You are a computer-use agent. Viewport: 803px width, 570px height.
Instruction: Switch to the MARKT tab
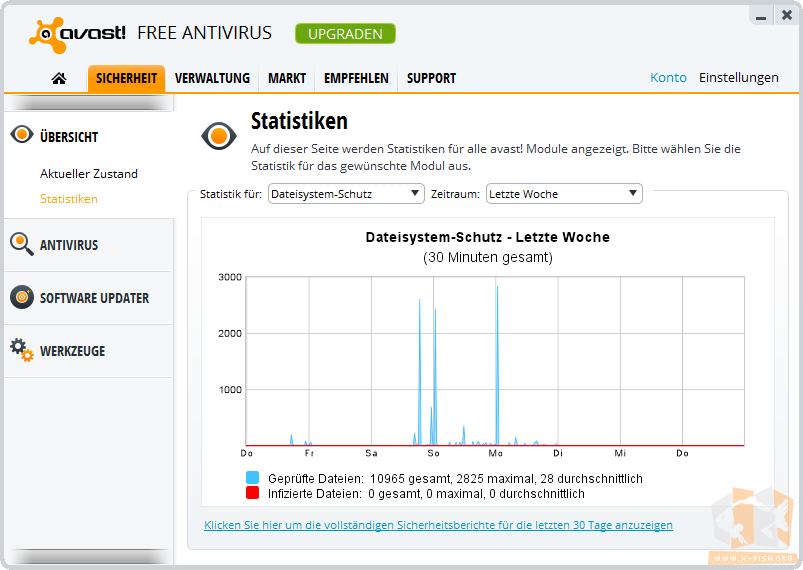pyautogui.click(x=287, y=78)
